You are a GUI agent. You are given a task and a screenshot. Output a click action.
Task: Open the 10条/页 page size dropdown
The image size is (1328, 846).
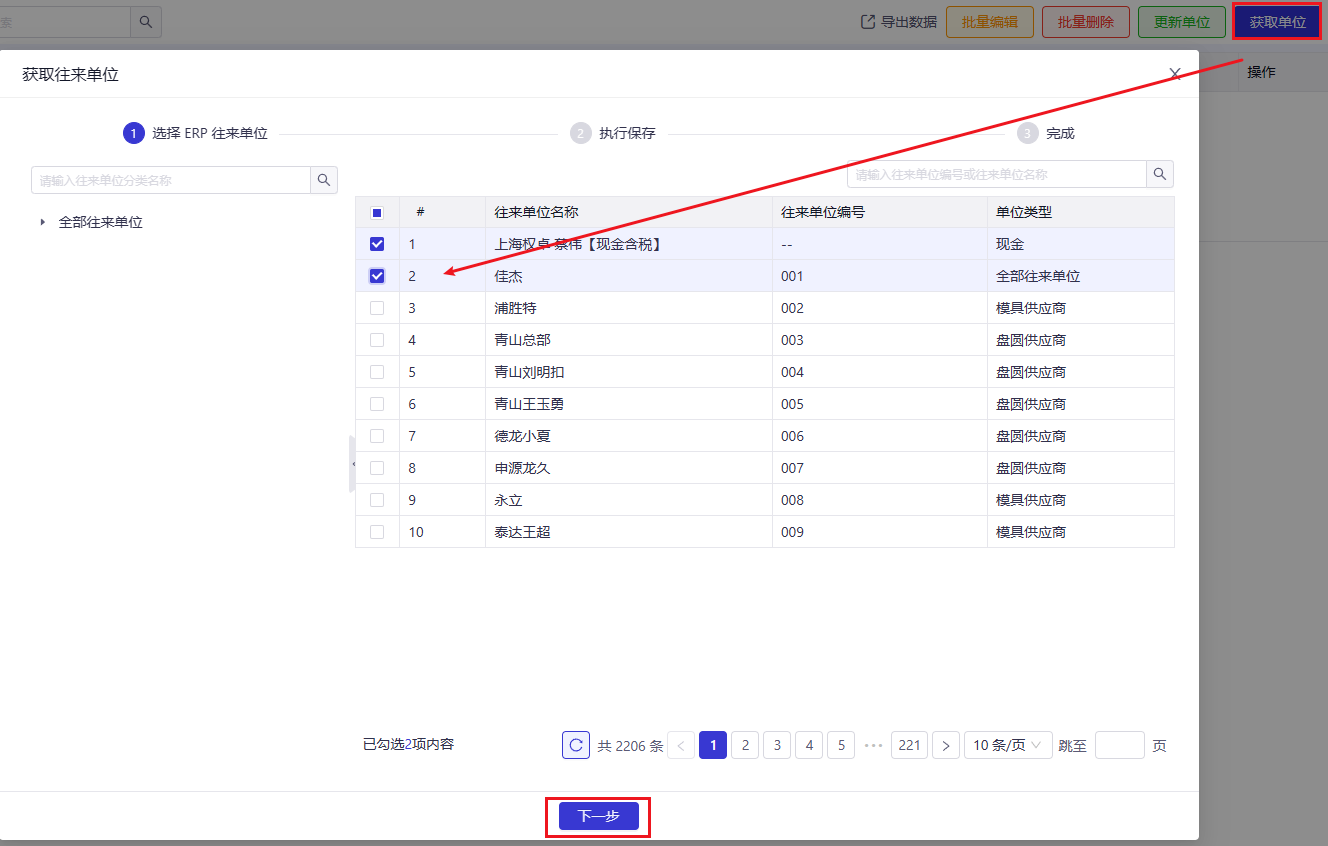point(1008,745)
